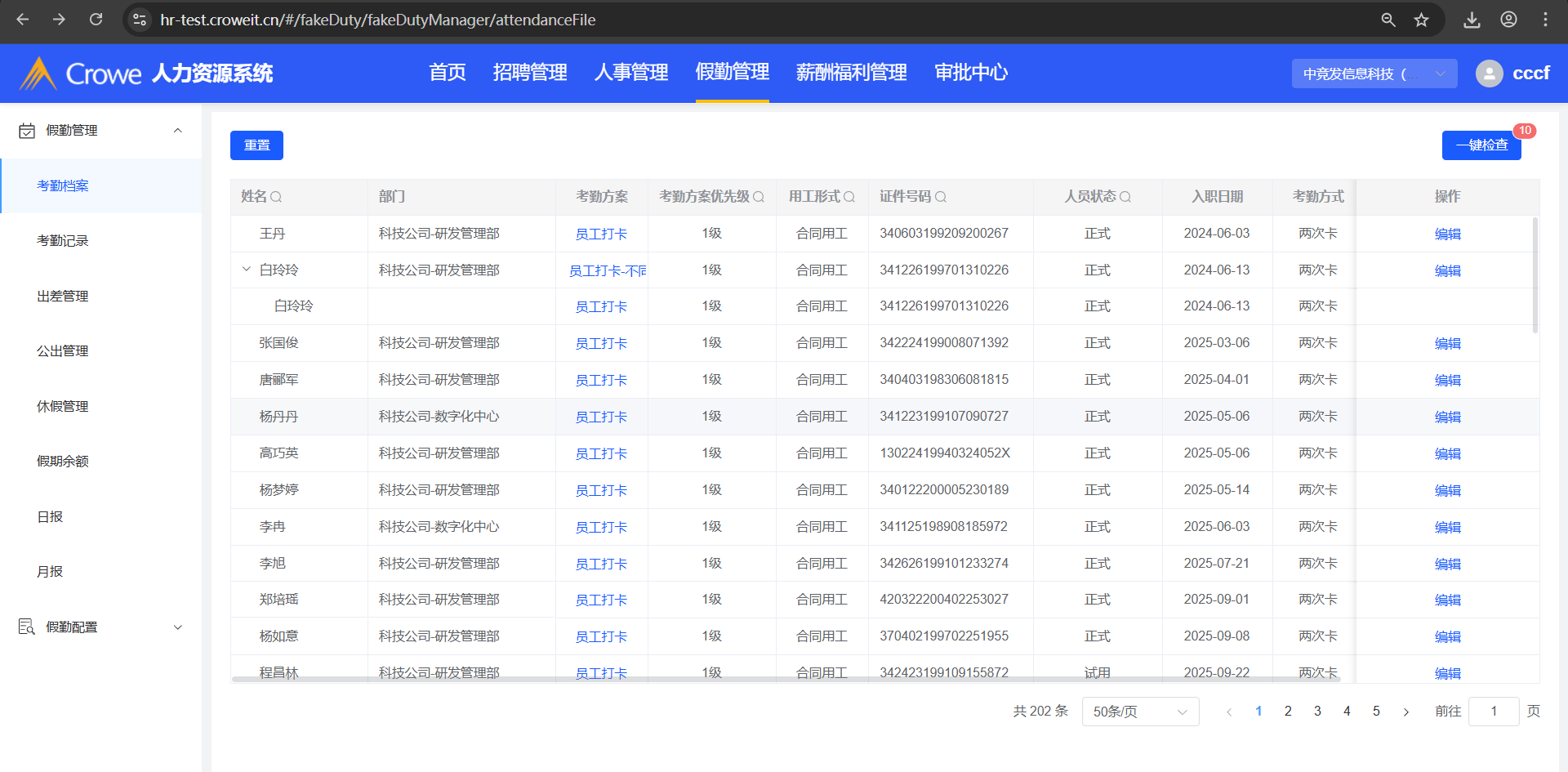This screenshot has height=772, width=1568.
Task: Click the search icon next to 考勤方案优先级
Action: pos(759,197)
